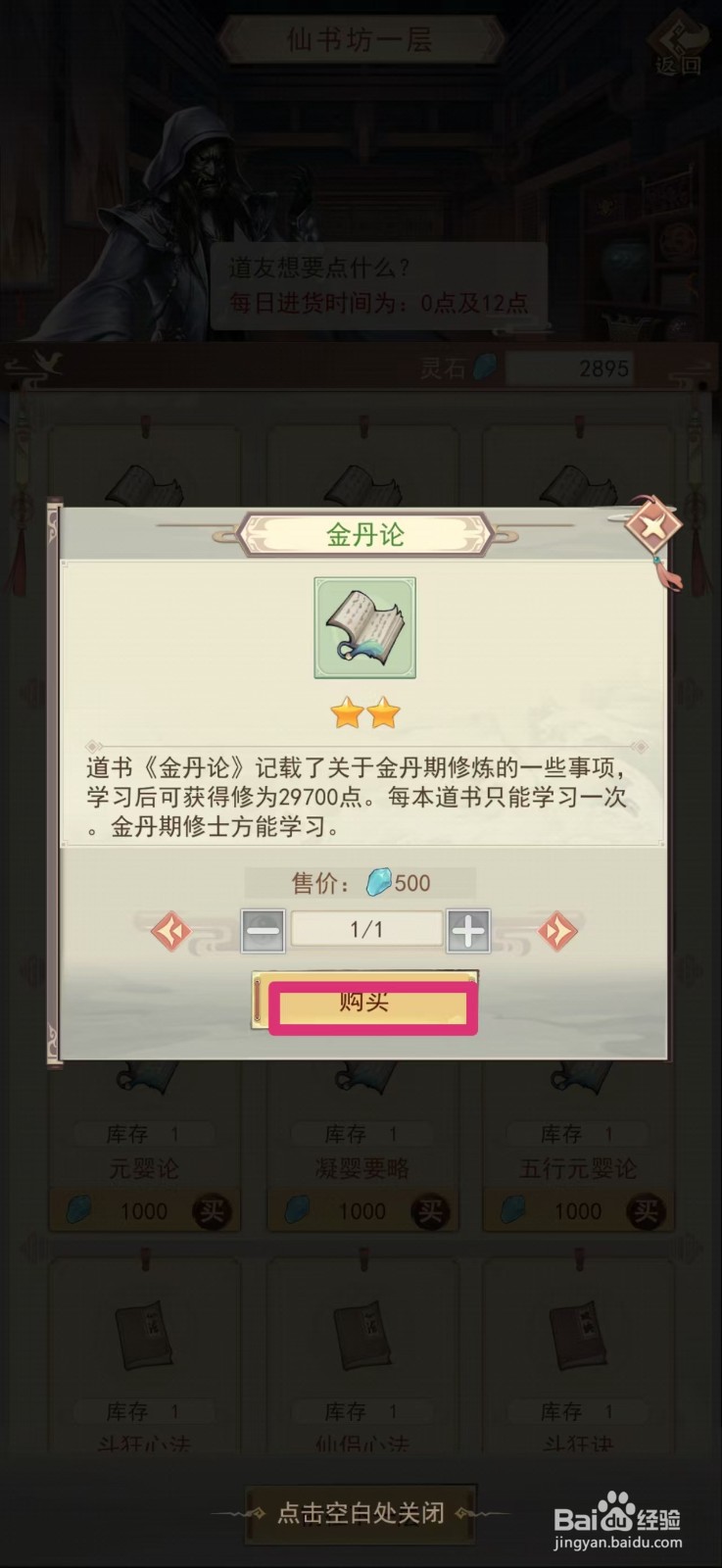Tap the 仙书坊一层 title banner

[x=360, y=40]
